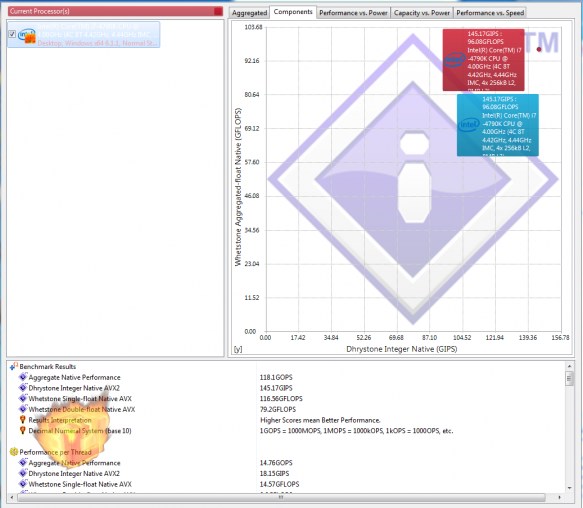Viewport: 583px width, 508px height.
Task: Click the Intel logo in the red tooltip
Action: pos(454,60)
